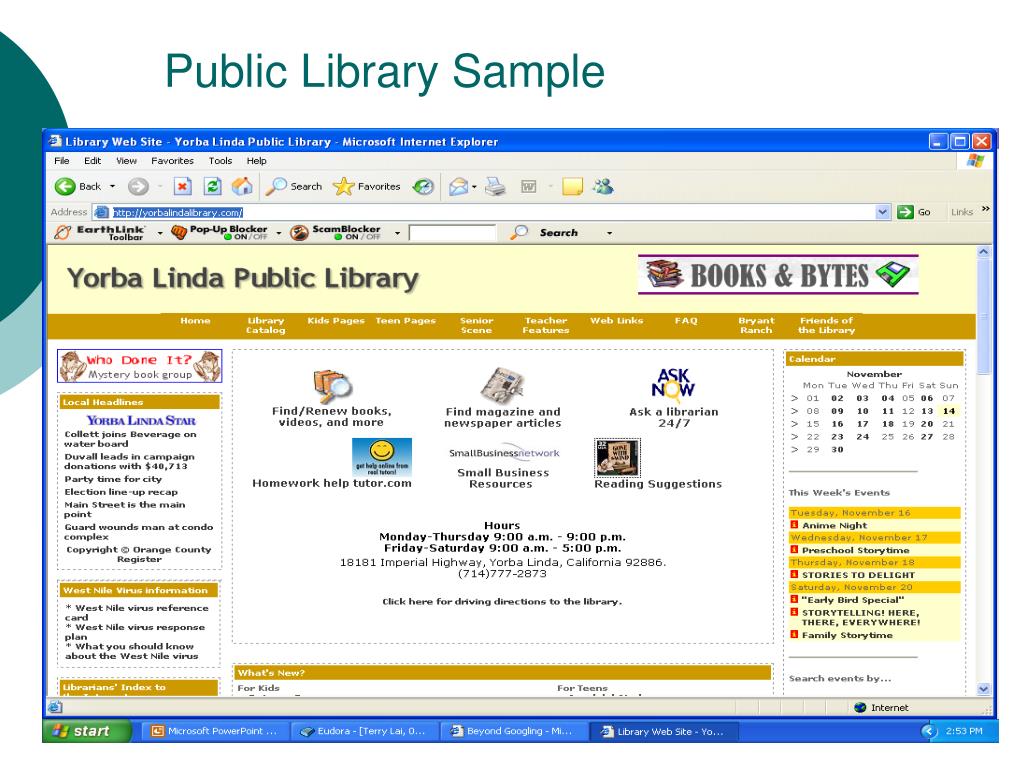Screen dimensions: 1024x768
Task: Expand the EarthLink Toolbar menu arrow
Action: (x=159, y=232)
